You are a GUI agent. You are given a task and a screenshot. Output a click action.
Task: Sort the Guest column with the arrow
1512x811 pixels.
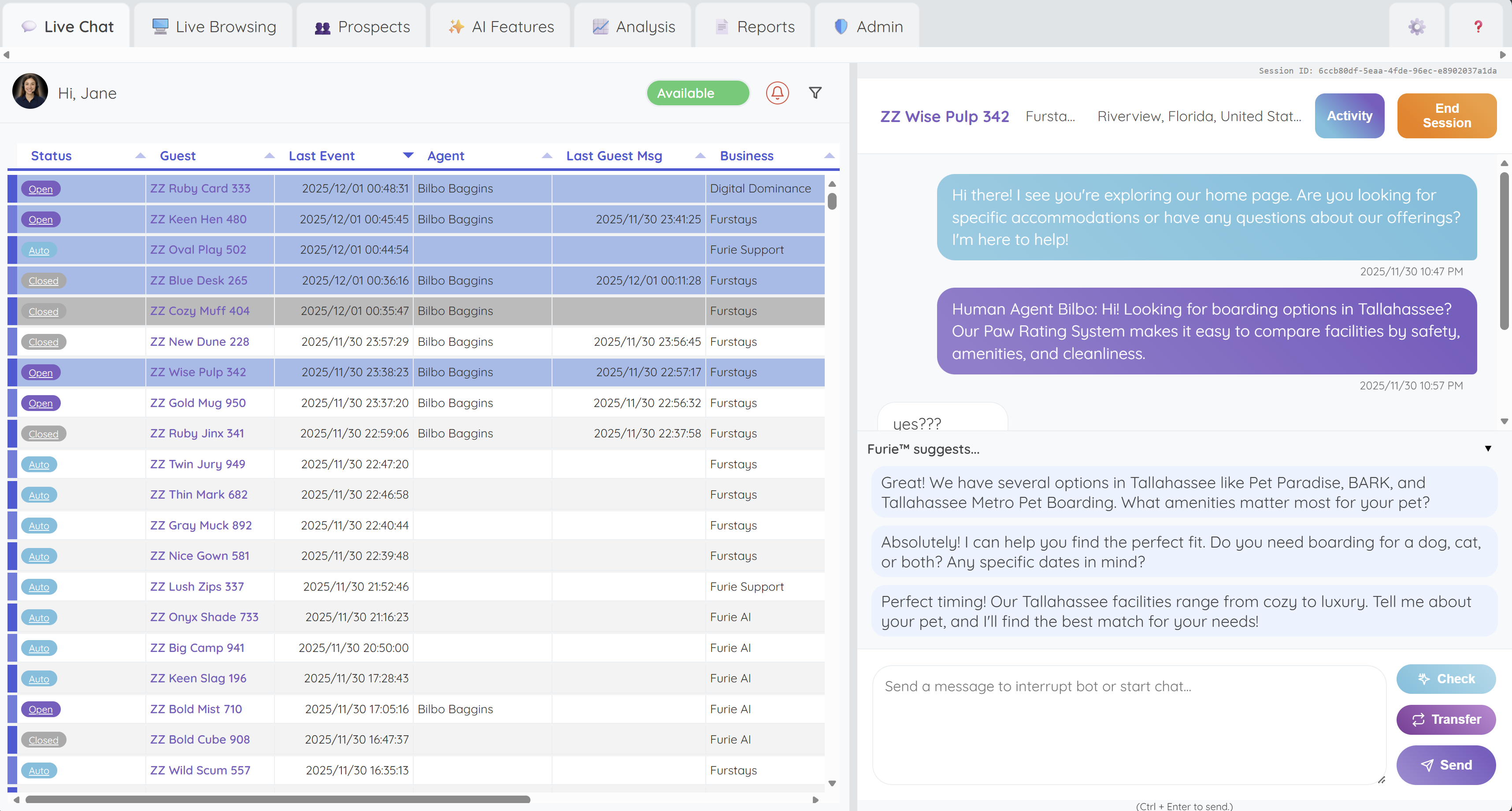coord(270,156)
